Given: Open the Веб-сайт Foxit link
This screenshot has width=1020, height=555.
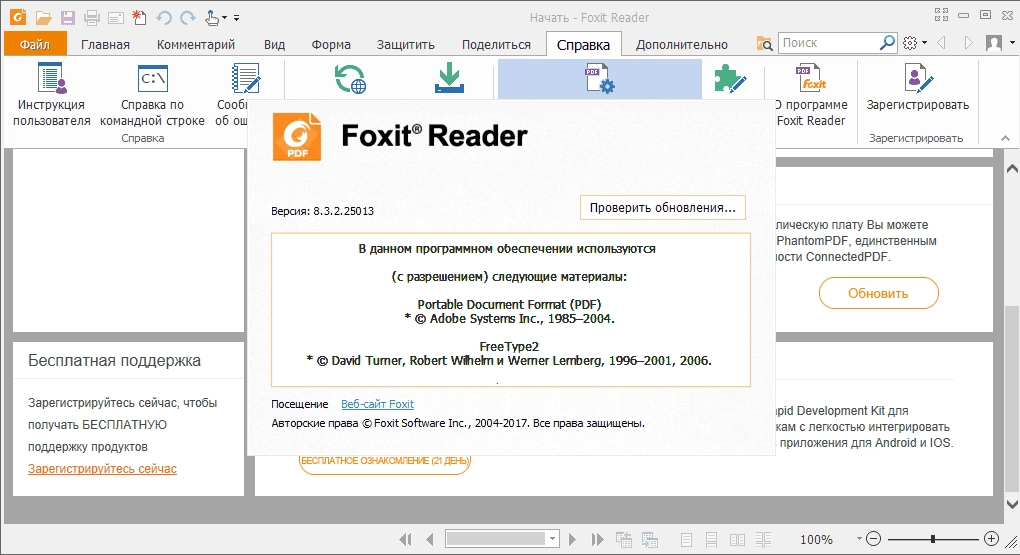Looking at the screenshot, I should (377, 404).
